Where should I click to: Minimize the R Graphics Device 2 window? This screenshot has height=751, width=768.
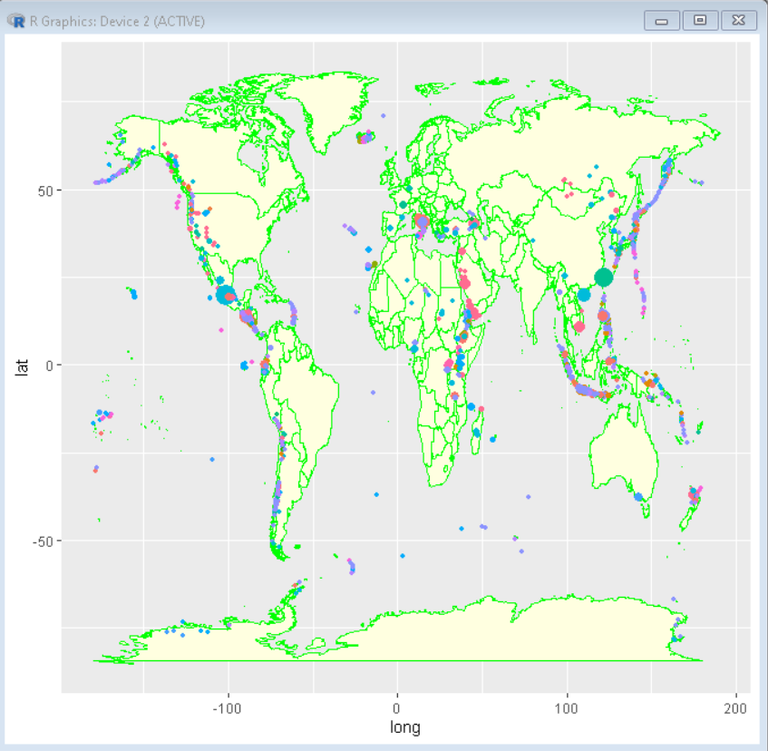(x=661, y=21)
